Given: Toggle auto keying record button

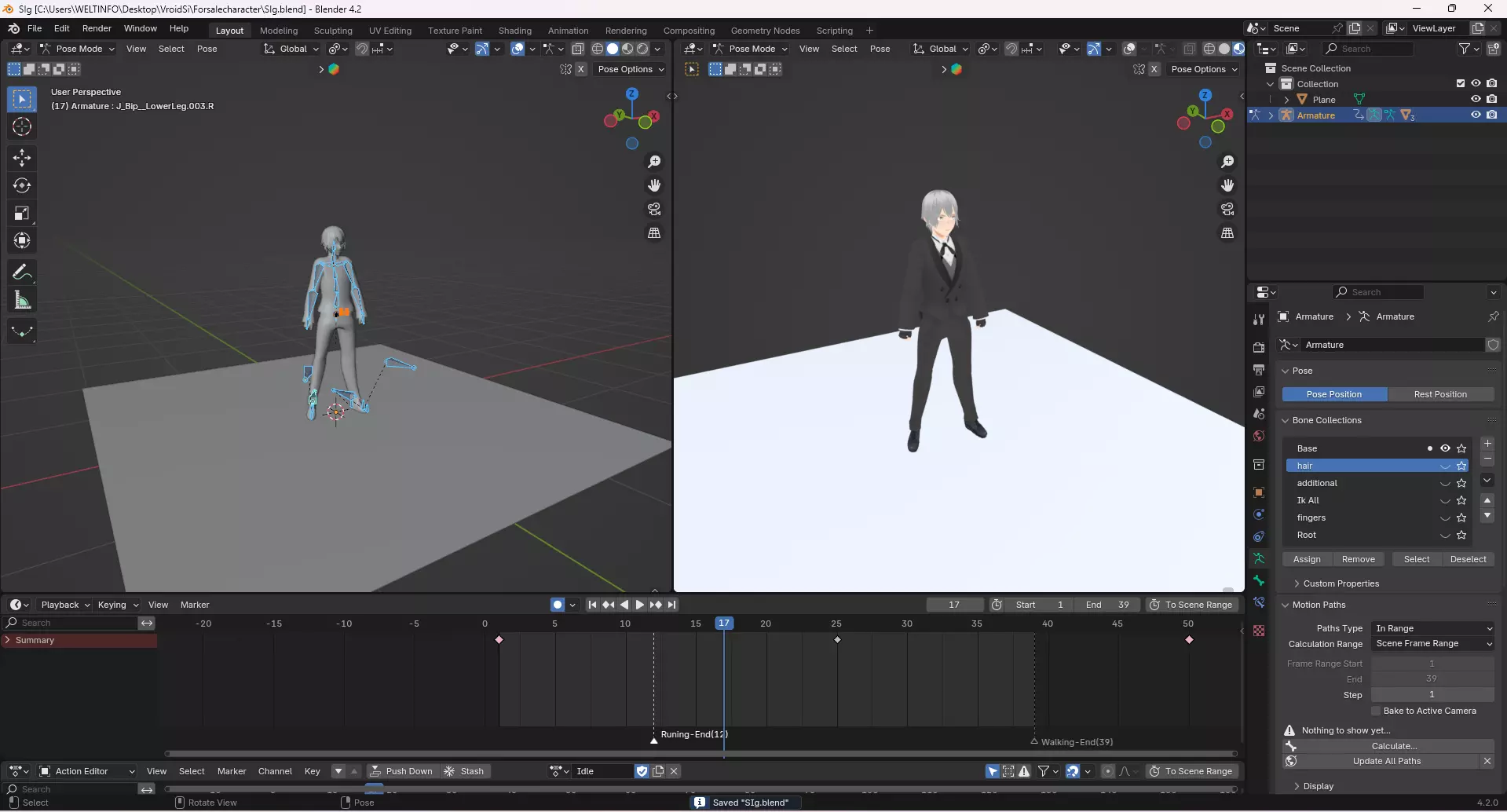Looking at the screenshot, I should coord(558,605).
